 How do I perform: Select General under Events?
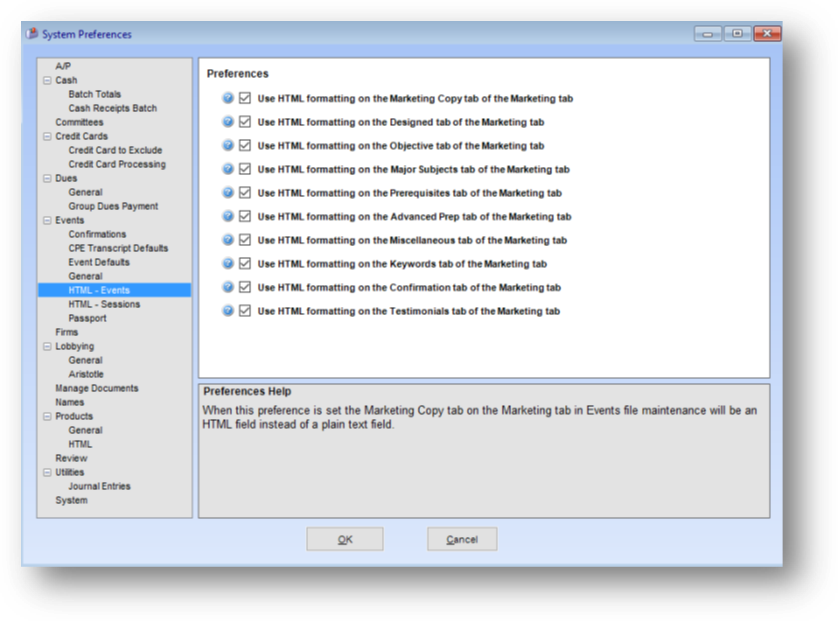[x=85, y=276]
